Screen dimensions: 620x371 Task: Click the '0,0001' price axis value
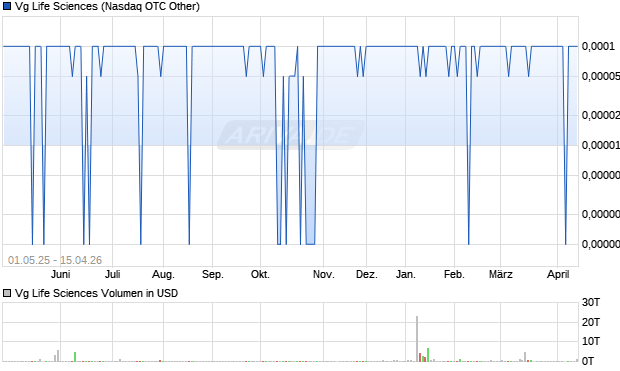point(598,46)
